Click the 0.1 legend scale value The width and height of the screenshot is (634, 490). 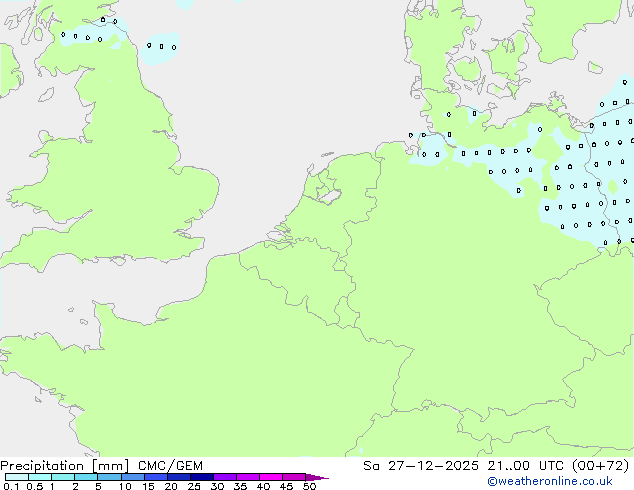10,487
